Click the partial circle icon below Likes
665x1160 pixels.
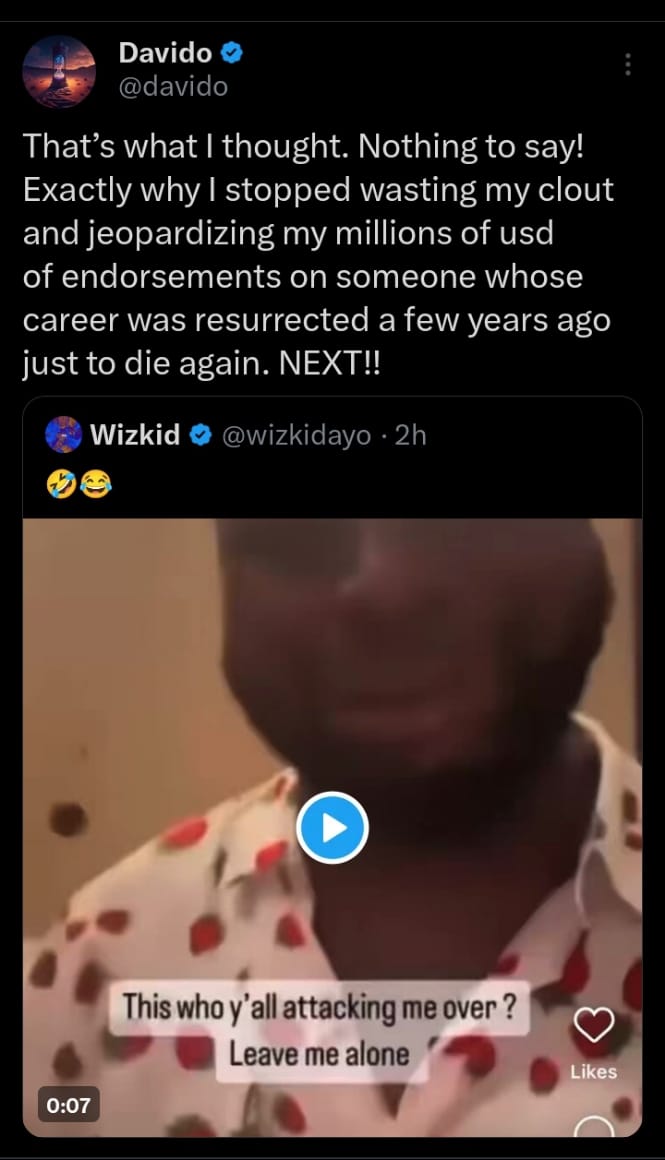[x=594, y=1127]
